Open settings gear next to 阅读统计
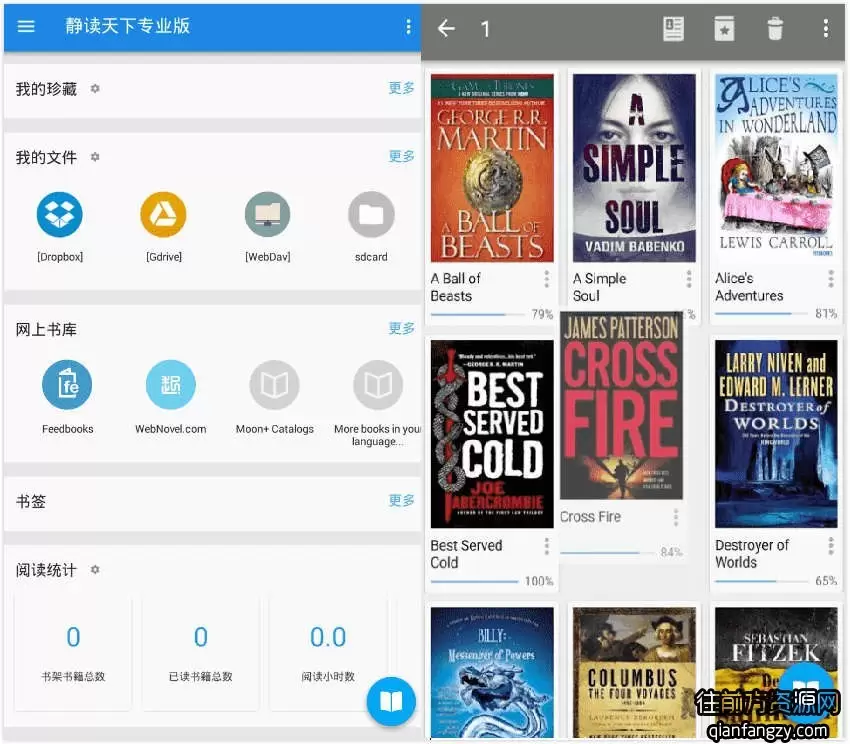 click(x=95, y=569)
